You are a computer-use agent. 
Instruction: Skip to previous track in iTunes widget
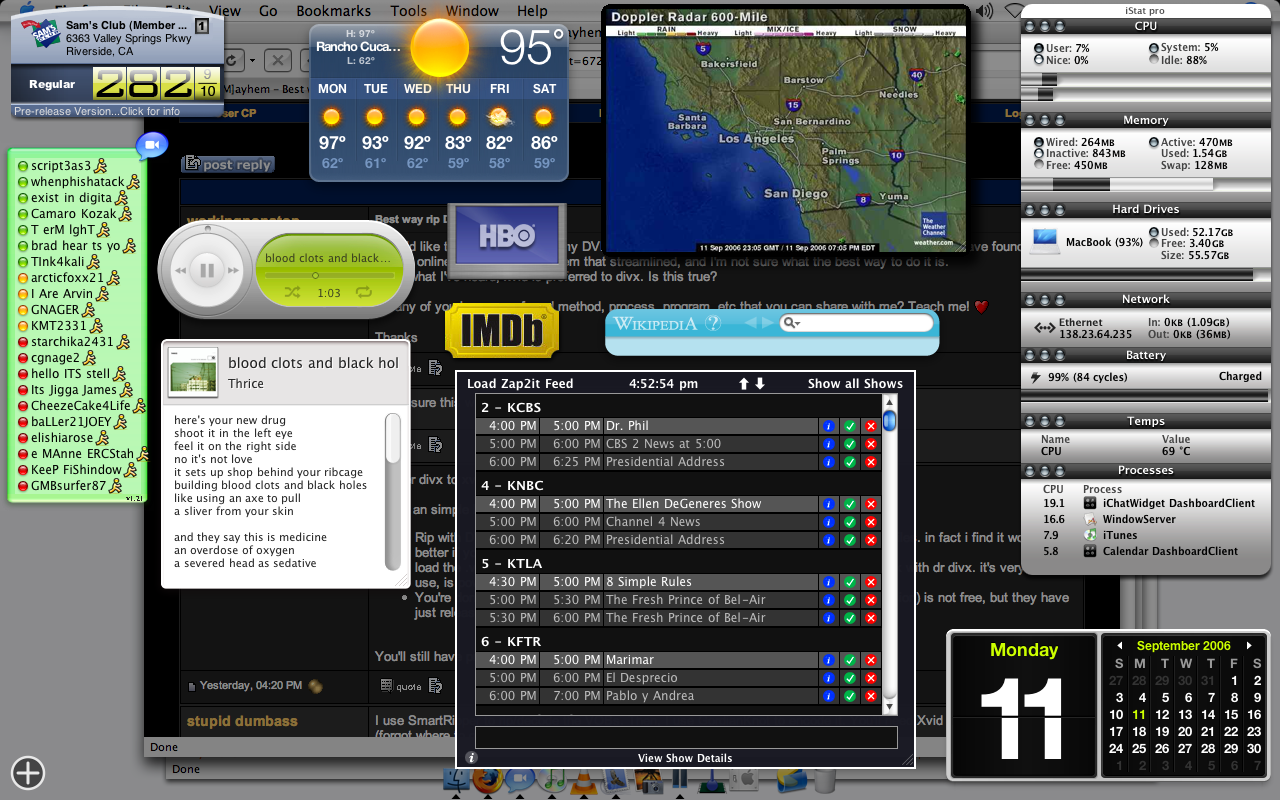click(x=180, y=270)
